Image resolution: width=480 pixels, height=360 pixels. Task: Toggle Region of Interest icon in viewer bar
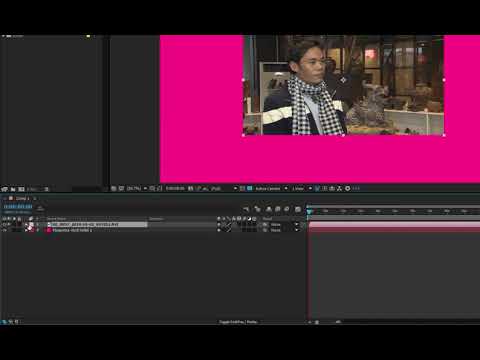[x=242, y=189]
